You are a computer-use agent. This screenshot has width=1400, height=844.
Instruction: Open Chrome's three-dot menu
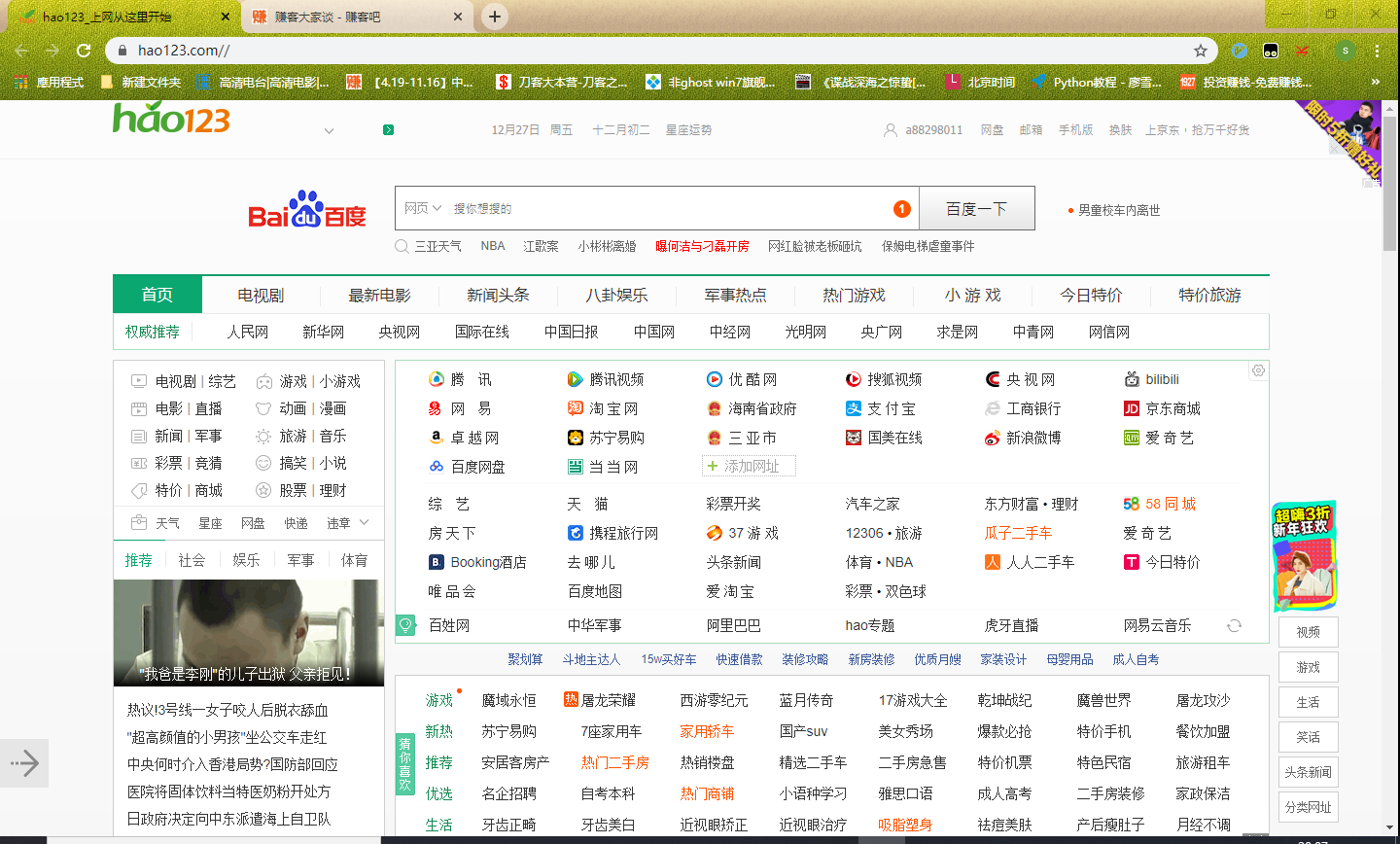(1378, 51)
